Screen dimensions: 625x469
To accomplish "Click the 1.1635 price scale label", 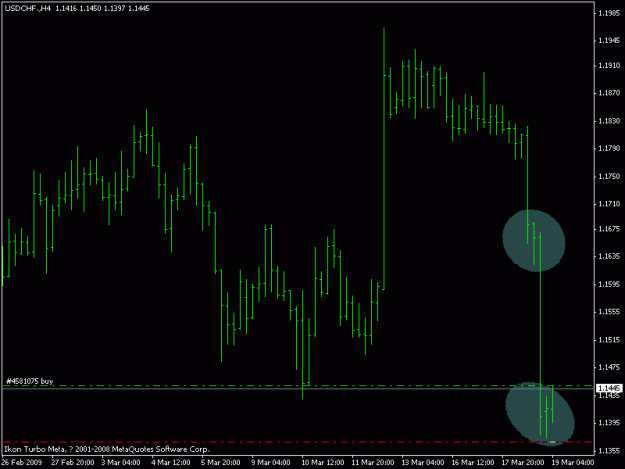I will point(609,256).
